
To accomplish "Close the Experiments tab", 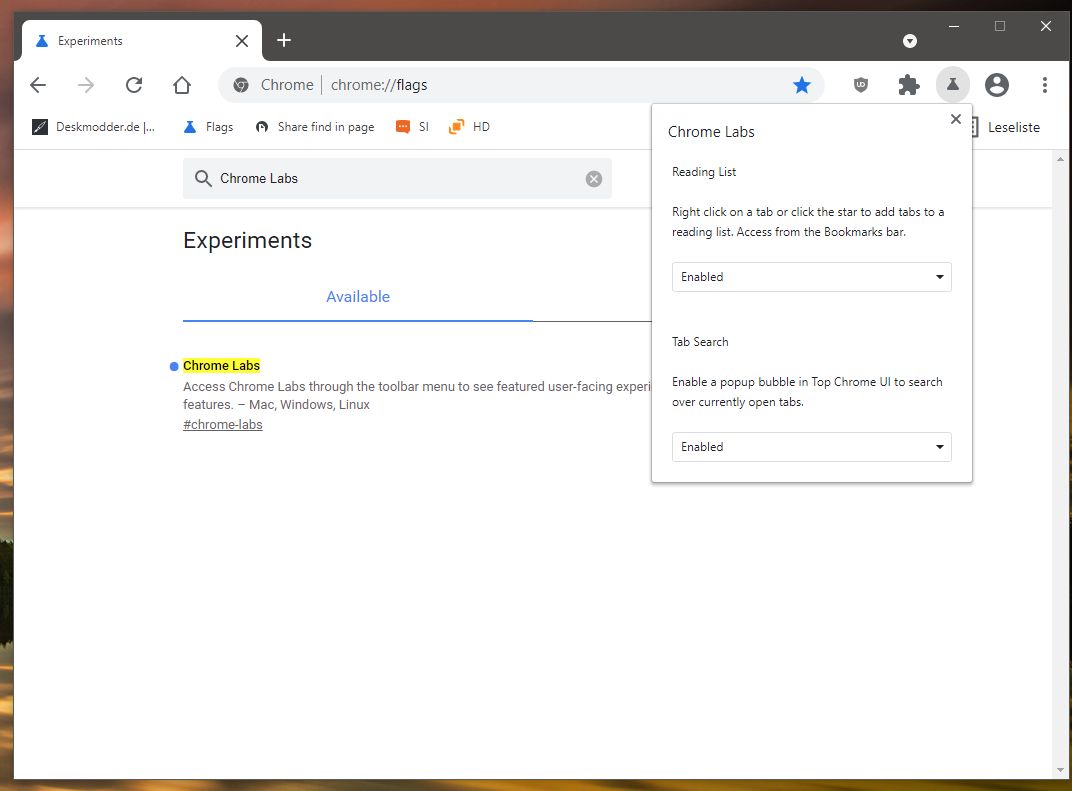I will 242,41.
